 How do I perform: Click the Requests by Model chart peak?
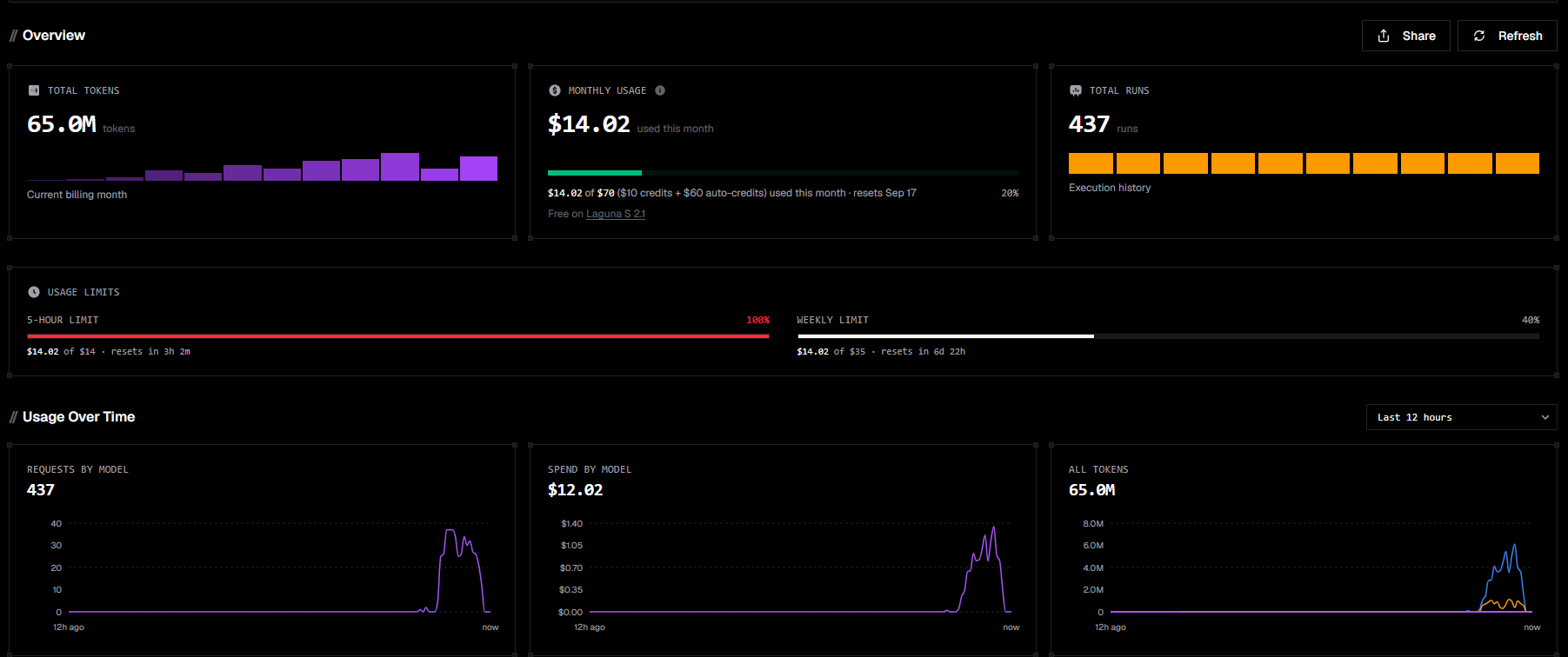(x=450, y=531)
